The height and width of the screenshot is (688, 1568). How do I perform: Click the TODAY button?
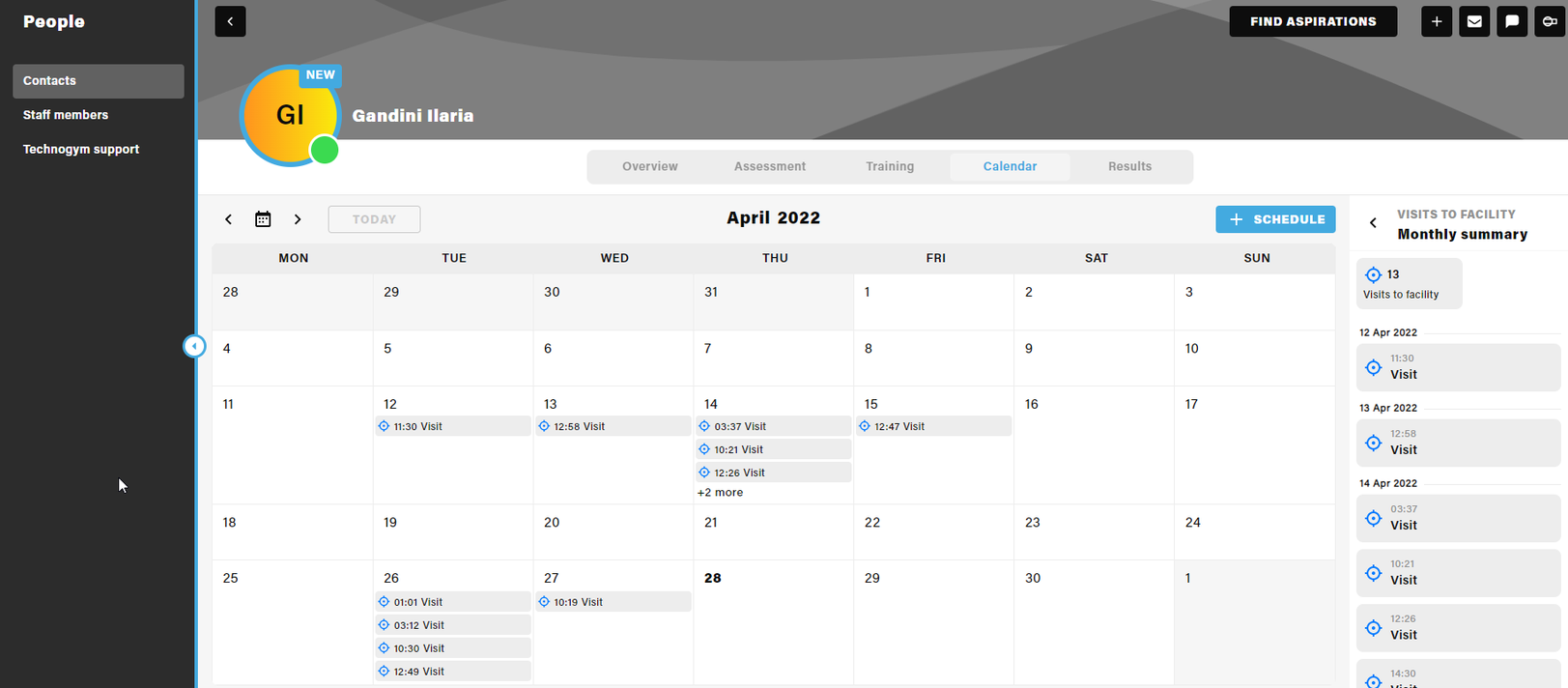374,219
